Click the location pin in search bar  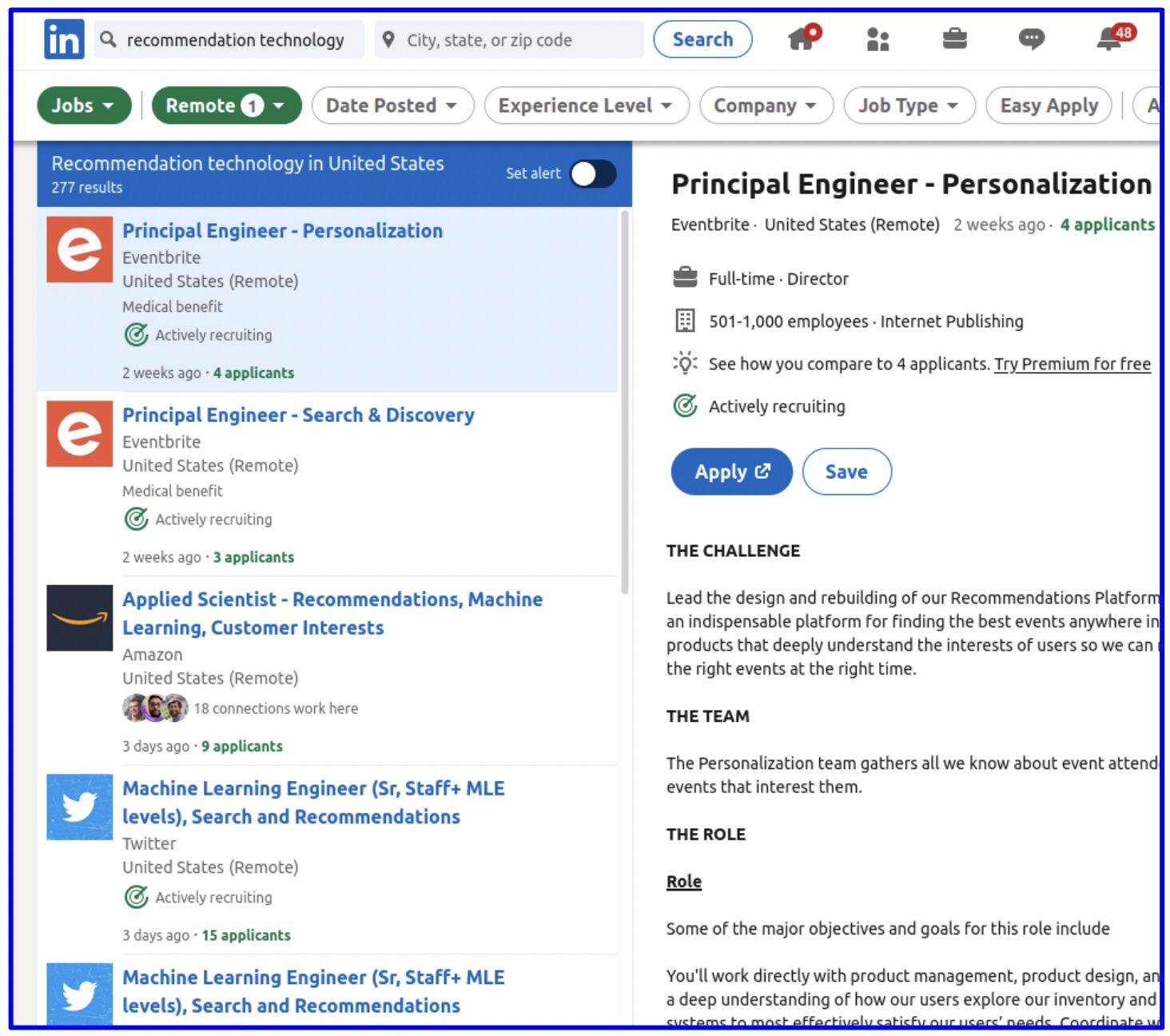pos(389,38)
